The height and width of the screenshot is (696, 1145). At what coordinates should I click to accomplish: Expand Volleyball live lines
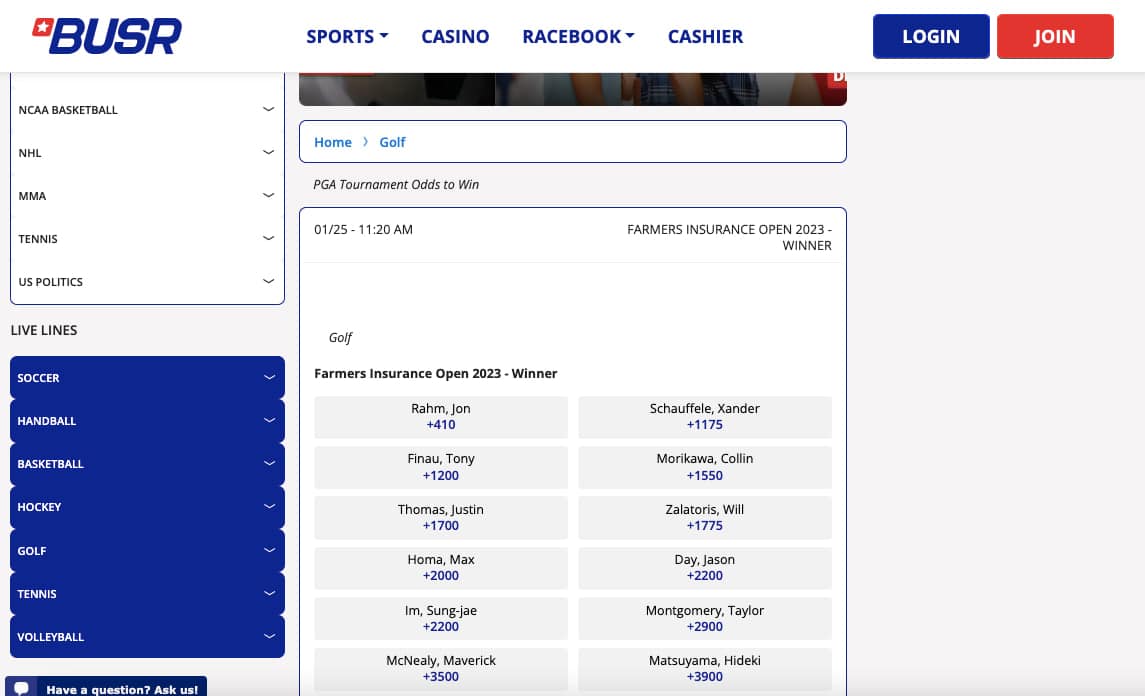click(147, 637)
